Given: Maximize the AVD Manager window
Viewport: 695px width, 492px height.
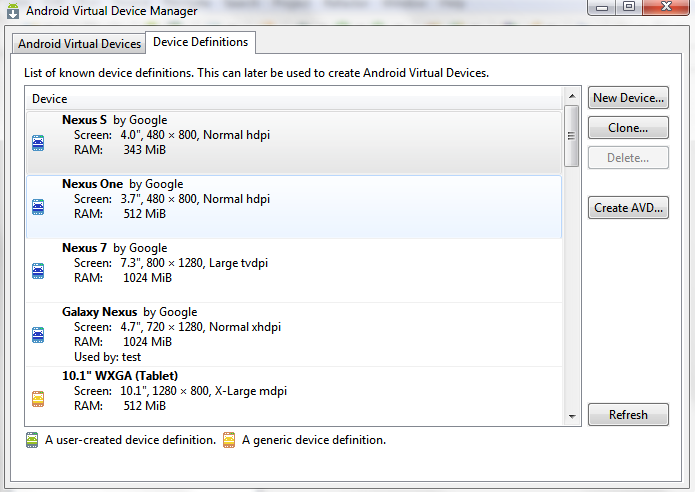Looking at the screenshot, I should [x=629, y=8].
